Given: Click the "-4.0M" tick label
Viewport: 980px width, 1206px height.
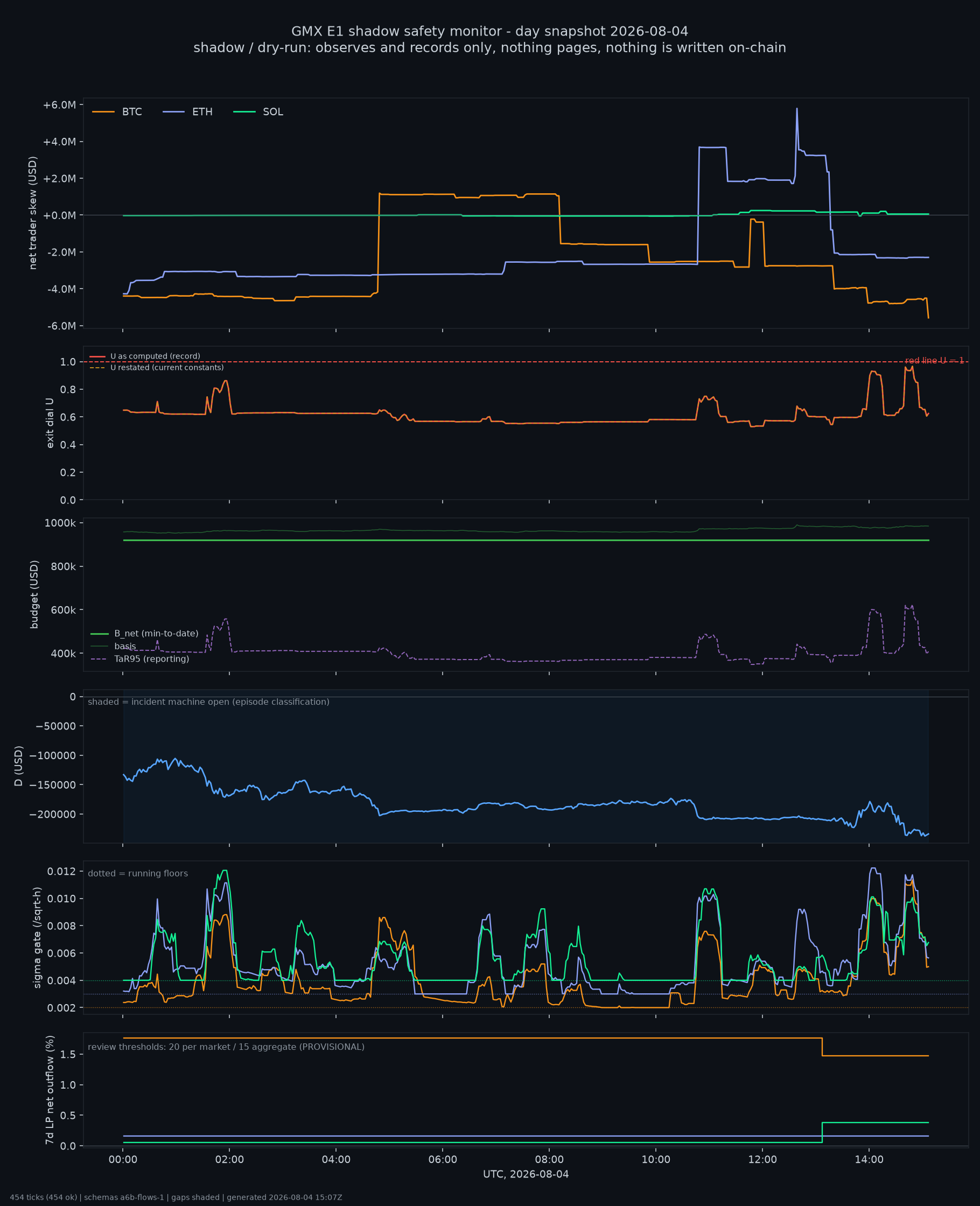Looking at the screenshot, I should [60, 290].
